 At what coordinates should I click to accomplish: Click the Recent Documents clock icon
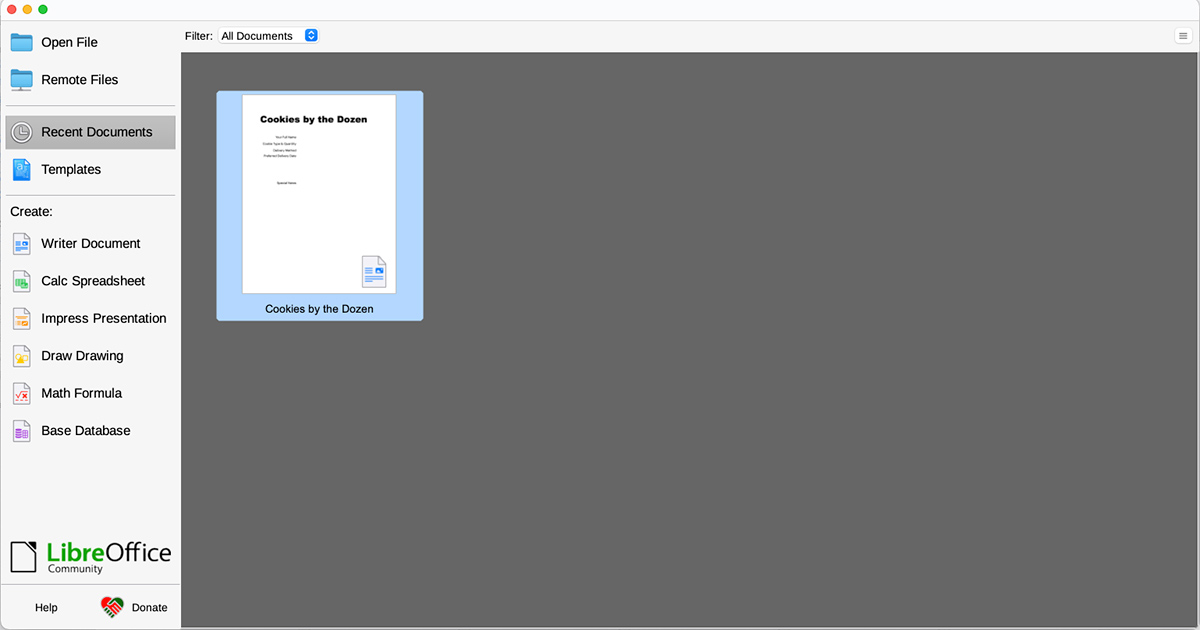coord(21,131)
